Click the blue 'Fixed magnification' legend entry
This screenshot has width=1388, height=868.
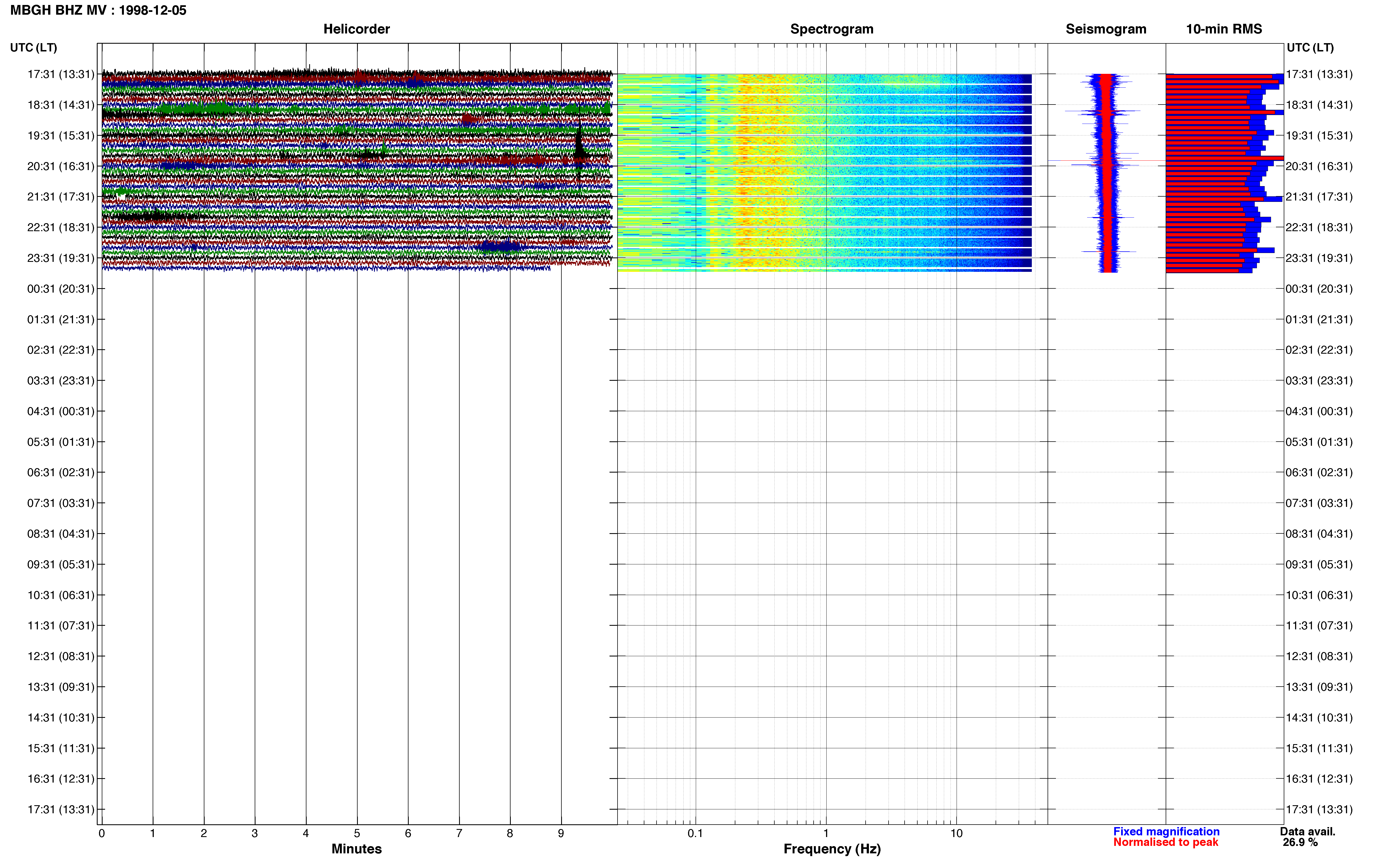pos(1166,831)
